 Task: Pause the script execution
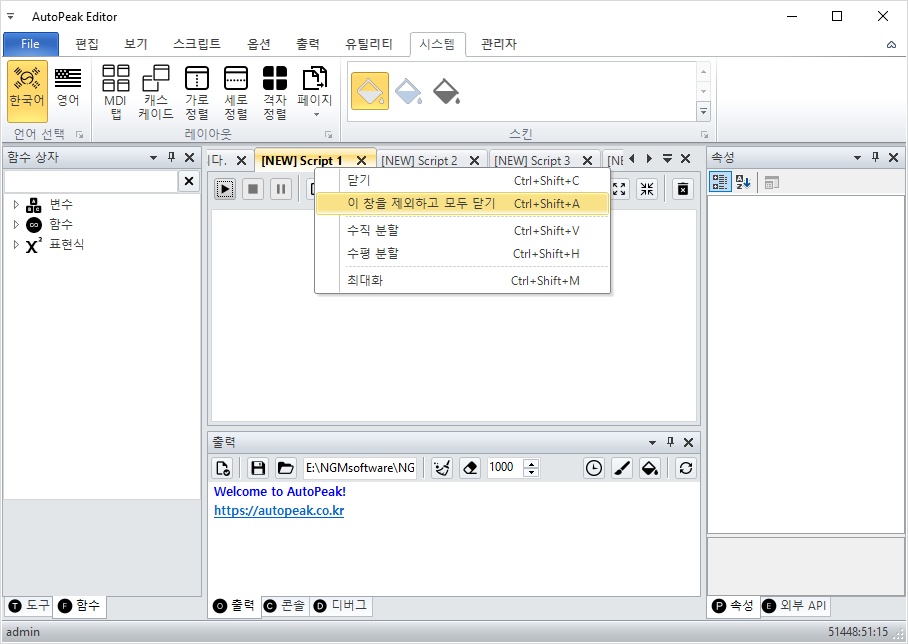281,189
